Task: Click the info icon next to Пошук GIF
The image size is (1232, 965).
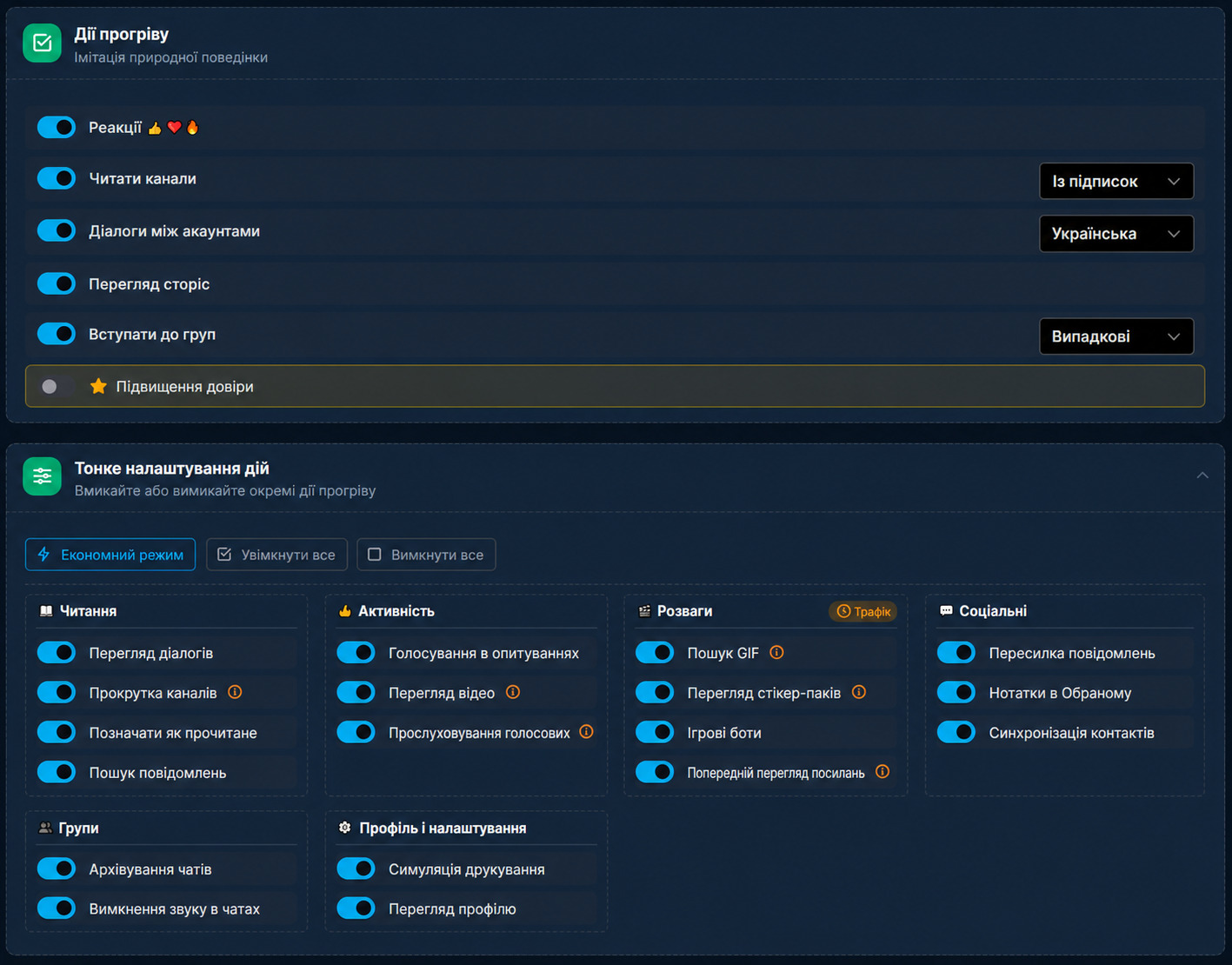Action: pyautogui.click(x=777, y=652)
